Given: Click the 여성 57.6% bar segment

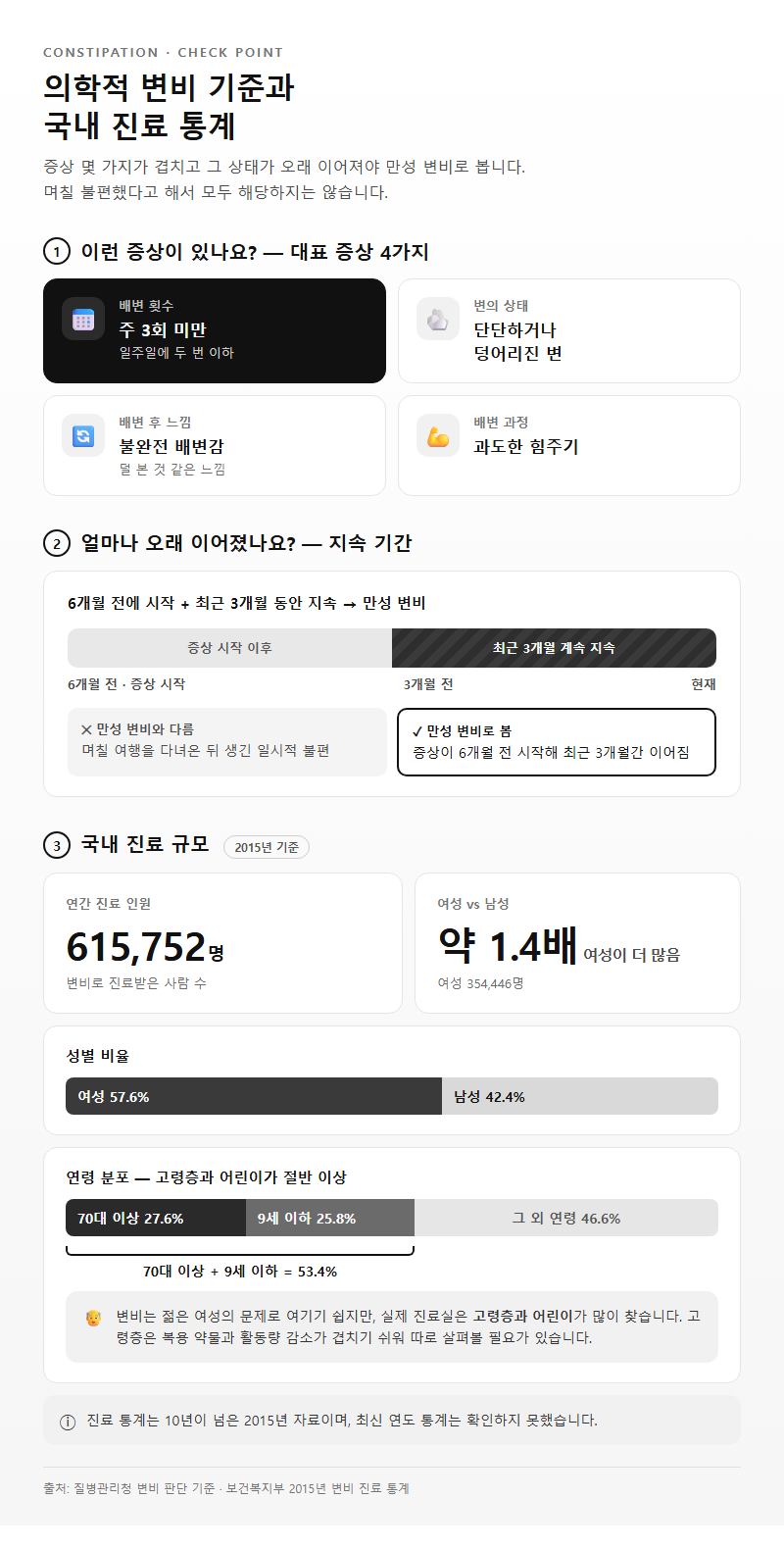Looking at the screenshot, I should [254, 1096].
